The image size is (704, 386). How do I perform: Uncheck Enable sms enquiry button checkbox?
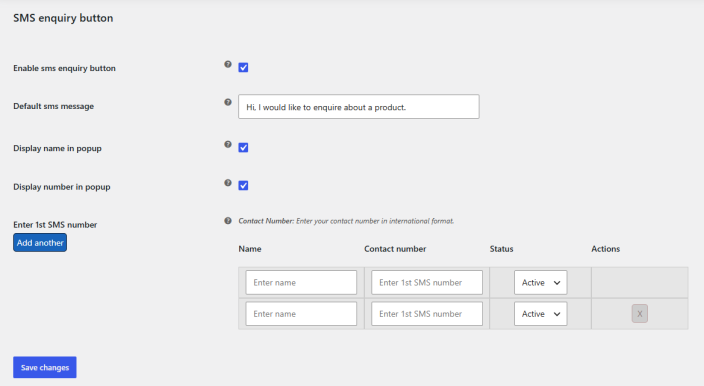point(243,68)
